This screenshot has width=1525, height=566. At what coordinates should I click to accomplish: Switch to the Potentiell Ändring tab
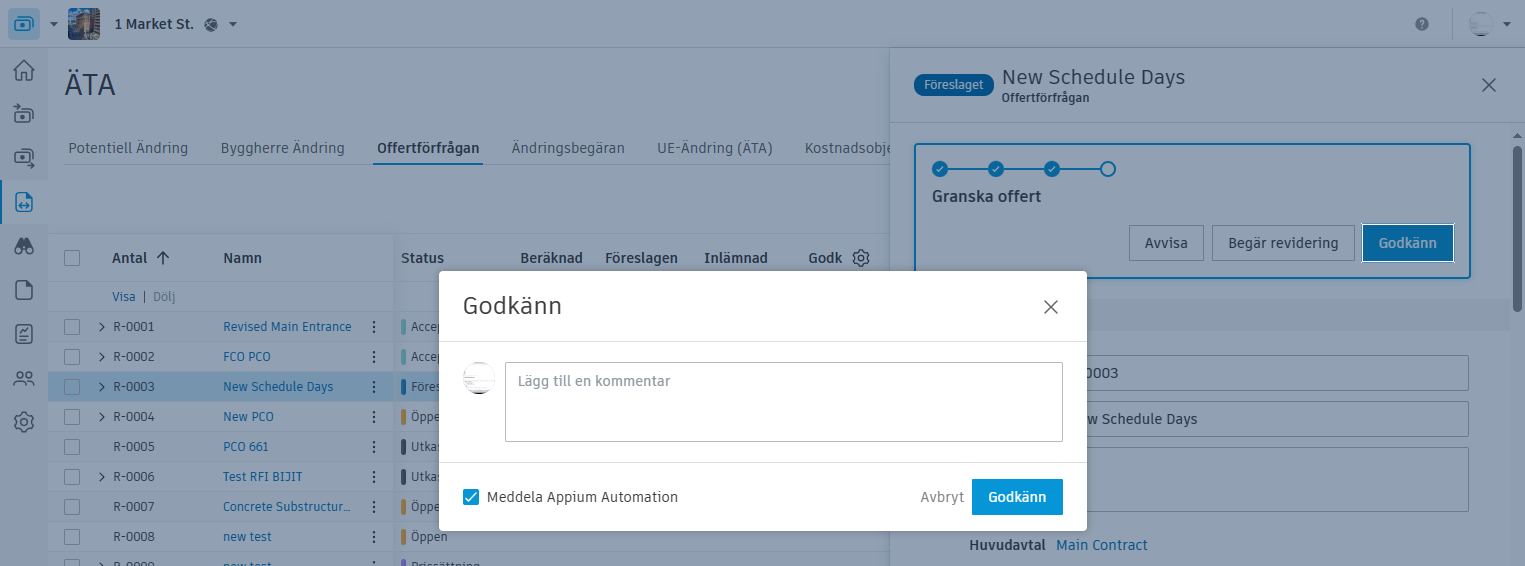pyautogui.click(x=128, y=148)
